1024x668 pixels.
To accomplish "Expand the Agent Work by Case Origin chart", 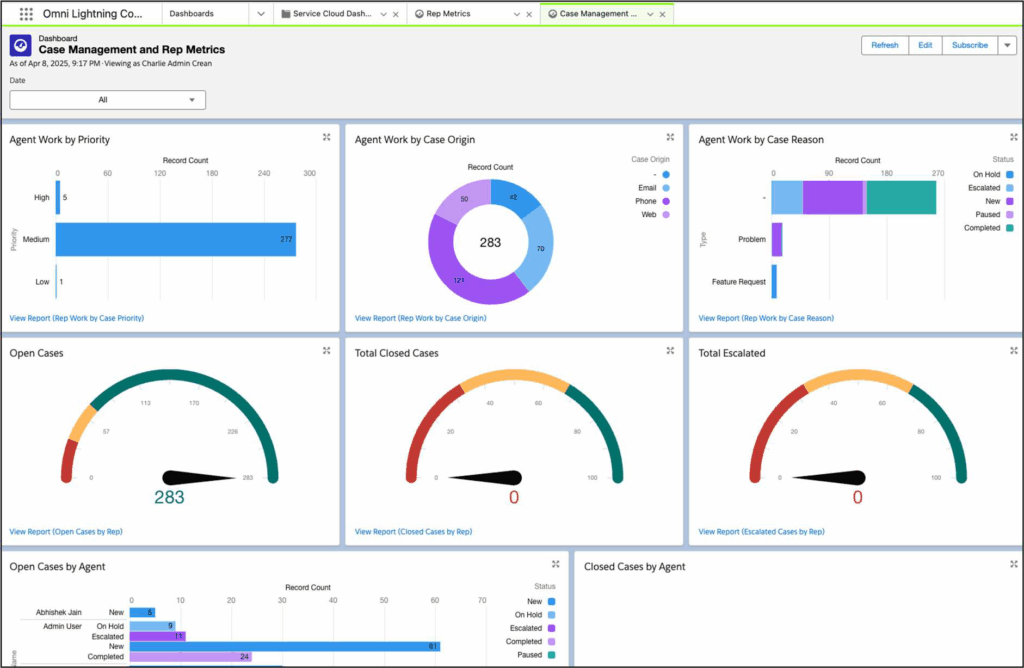I will point(670,138).
